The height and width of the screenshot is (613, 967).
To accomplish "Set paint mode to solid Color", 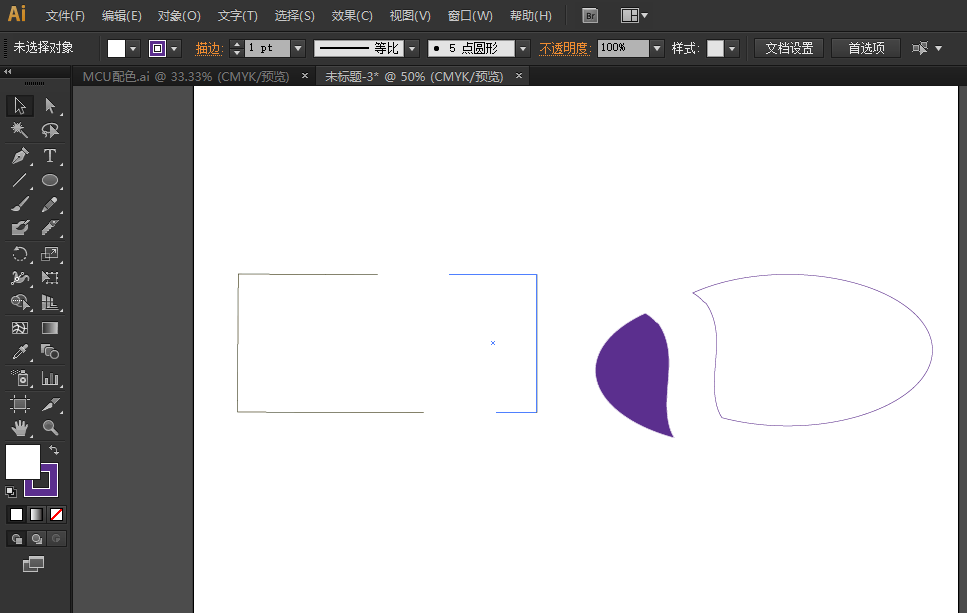I will (17, 514).
